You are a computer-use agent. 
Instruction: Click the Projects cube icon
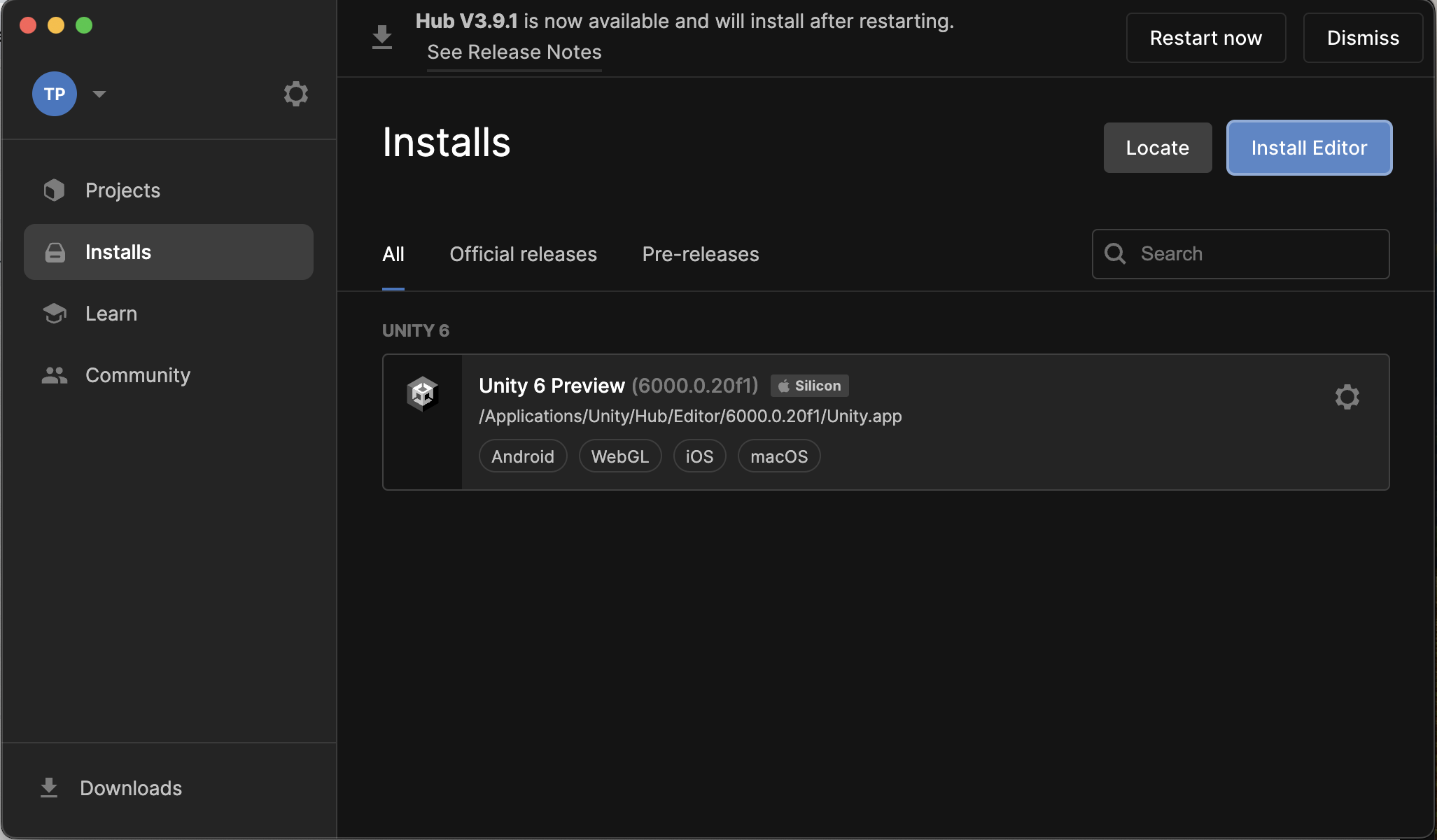click(x=54, y=190)
